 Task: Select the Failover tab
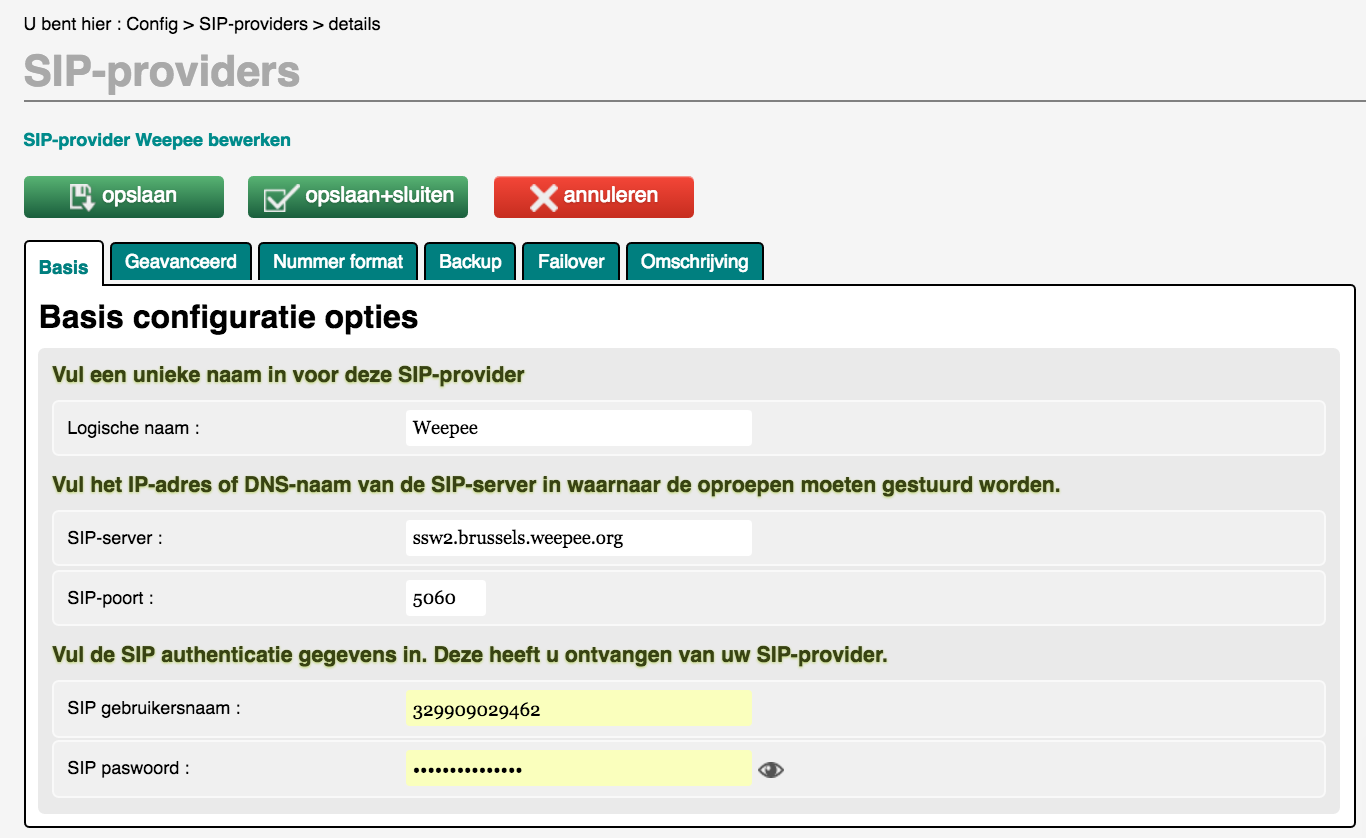click(x=571, y=262)
